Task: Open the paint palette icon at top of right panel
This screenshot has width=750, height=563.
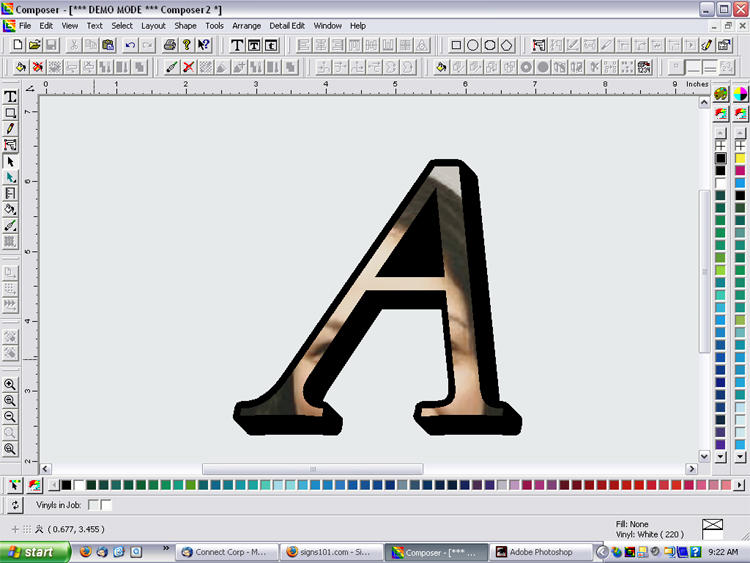Action: [721, 94]
